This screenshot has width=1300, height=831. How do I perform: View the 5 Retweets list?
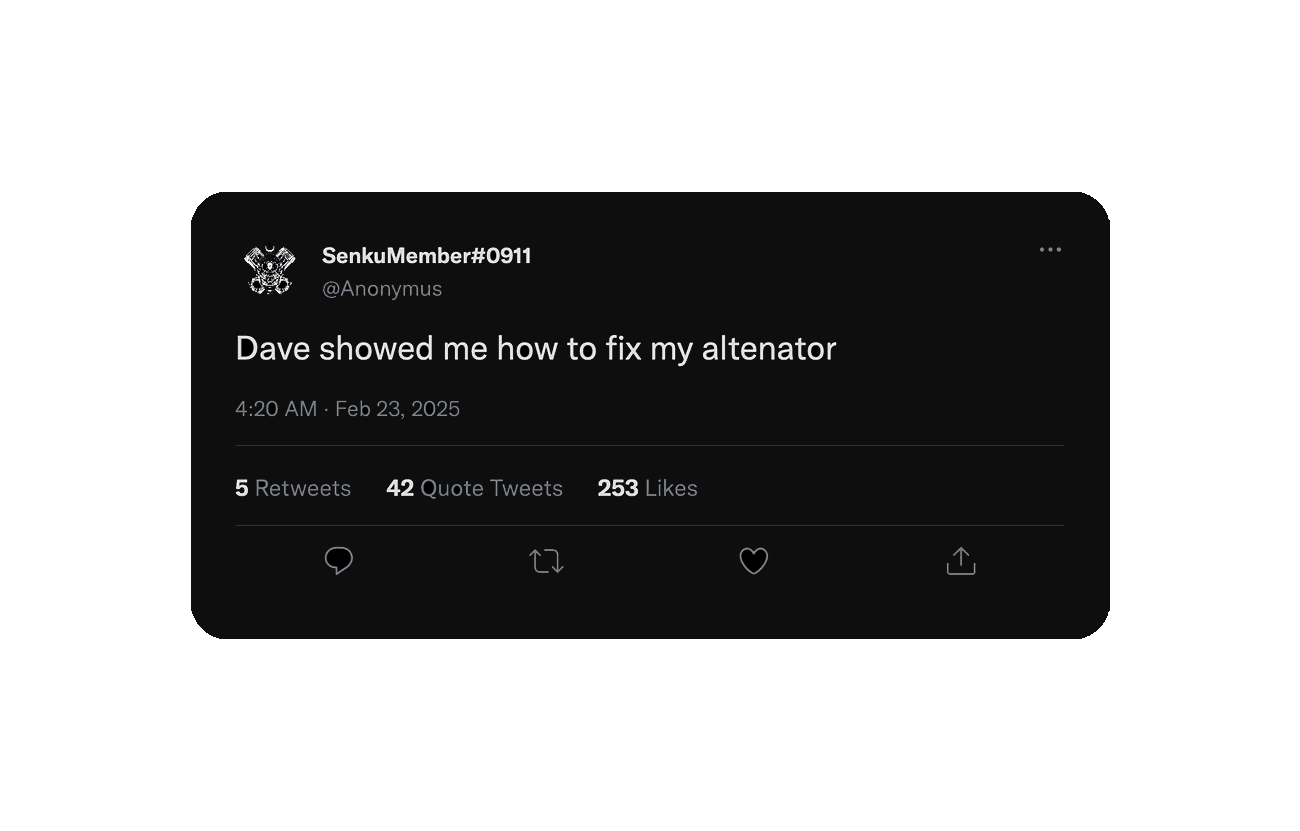(293, 488)
